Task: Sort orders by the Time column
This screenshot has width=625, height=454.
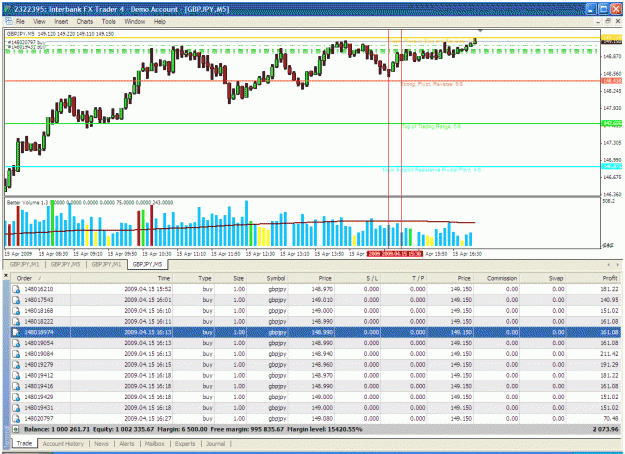Action: pyautogui.click(x=122, y=278)
